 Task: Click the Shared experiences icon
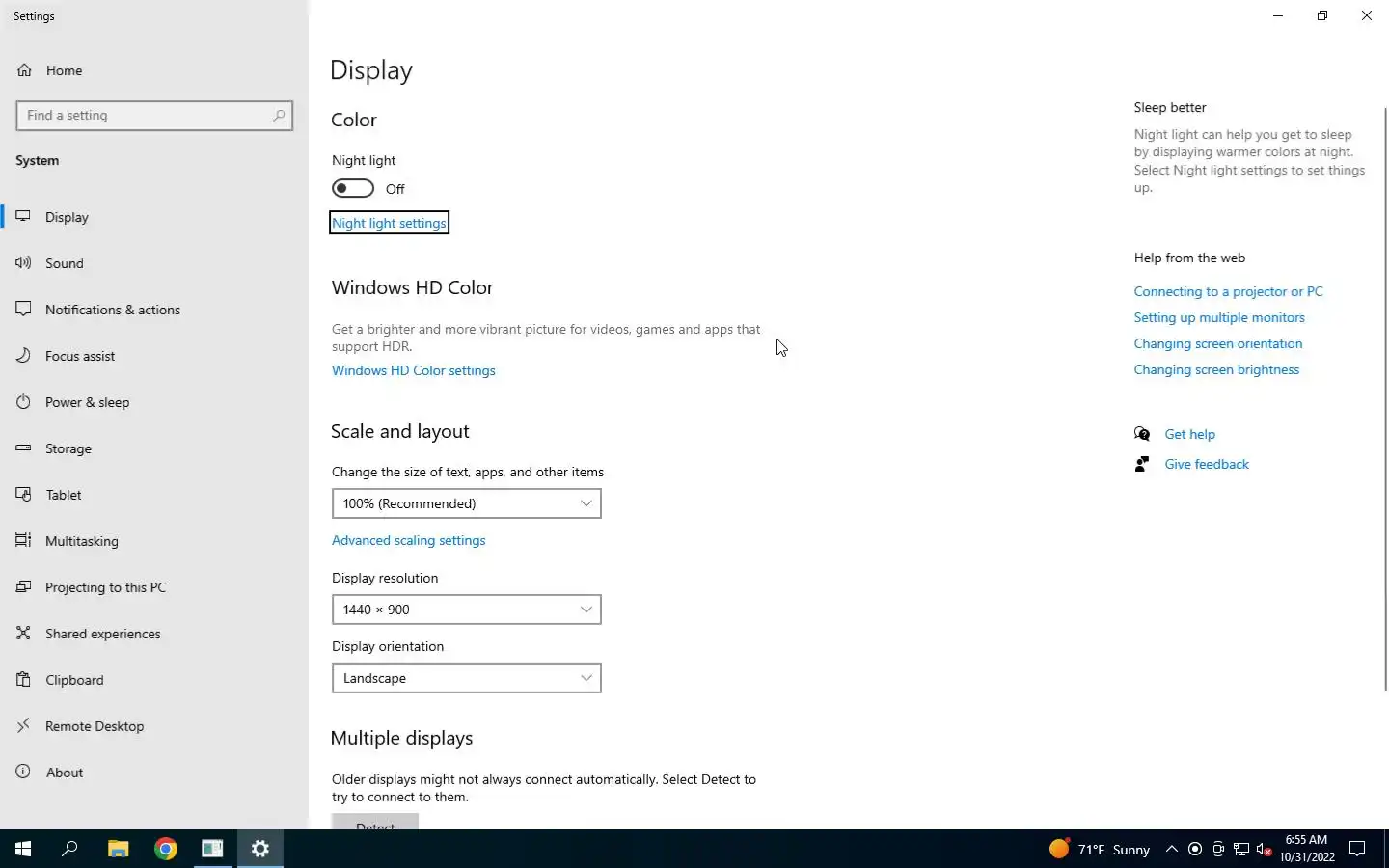pyautogui.click(x=24, y=633)
